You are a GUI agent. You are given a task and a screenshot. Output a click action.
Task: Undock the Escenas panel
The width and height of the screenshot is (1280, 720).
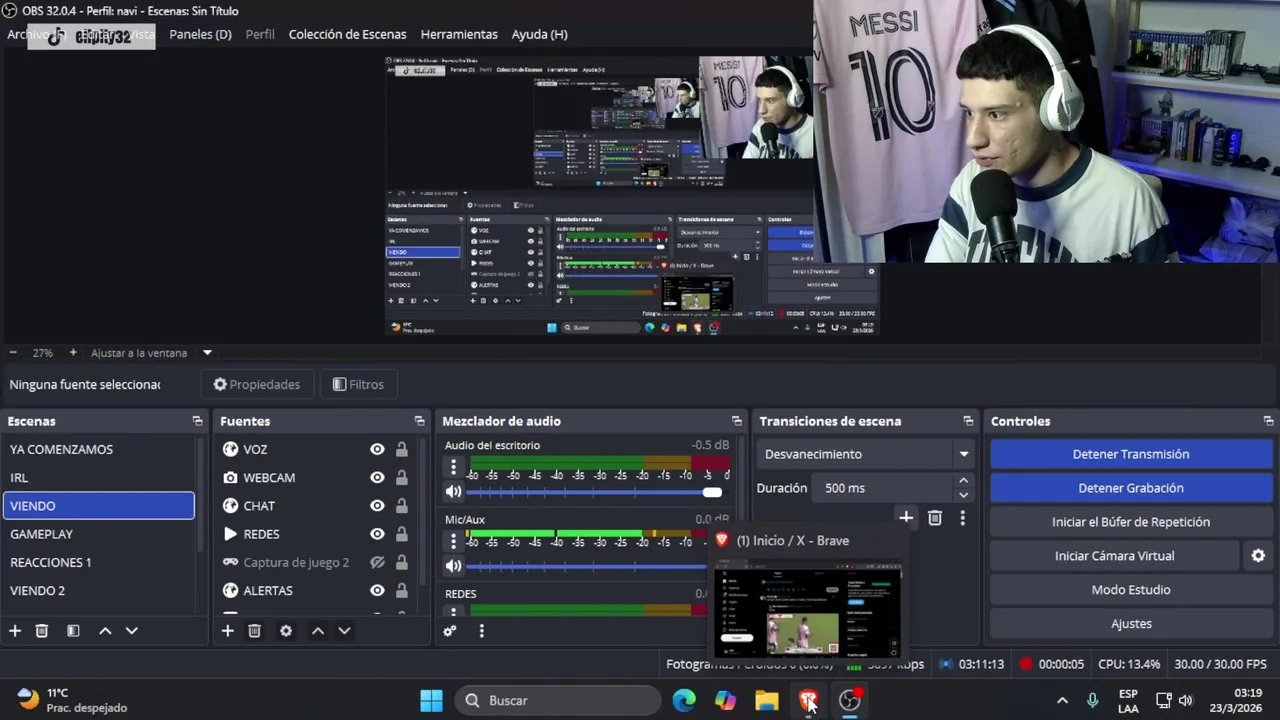(197, 421)
